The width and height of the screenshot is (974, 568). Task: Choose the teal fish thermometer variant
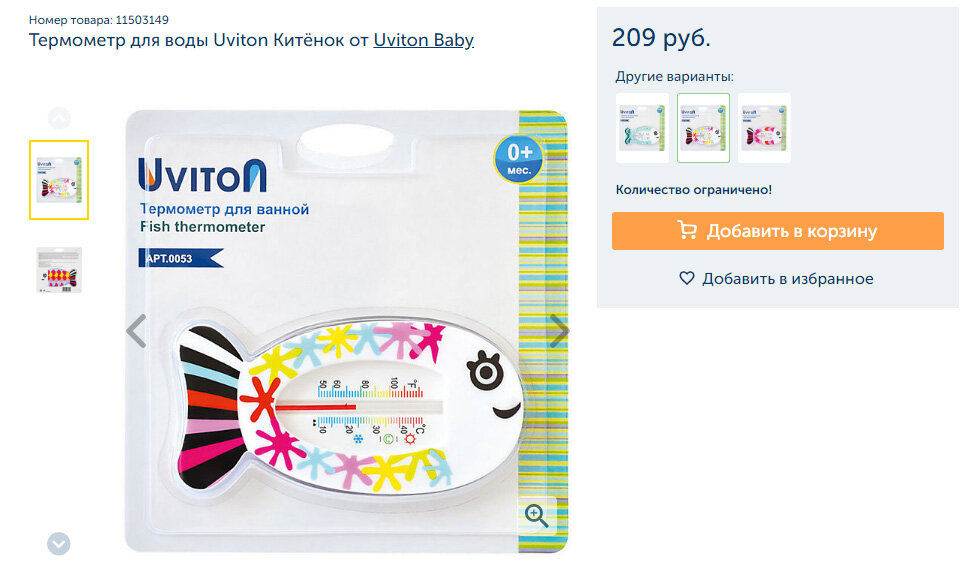pyautogui.click(x=642, y=128)
